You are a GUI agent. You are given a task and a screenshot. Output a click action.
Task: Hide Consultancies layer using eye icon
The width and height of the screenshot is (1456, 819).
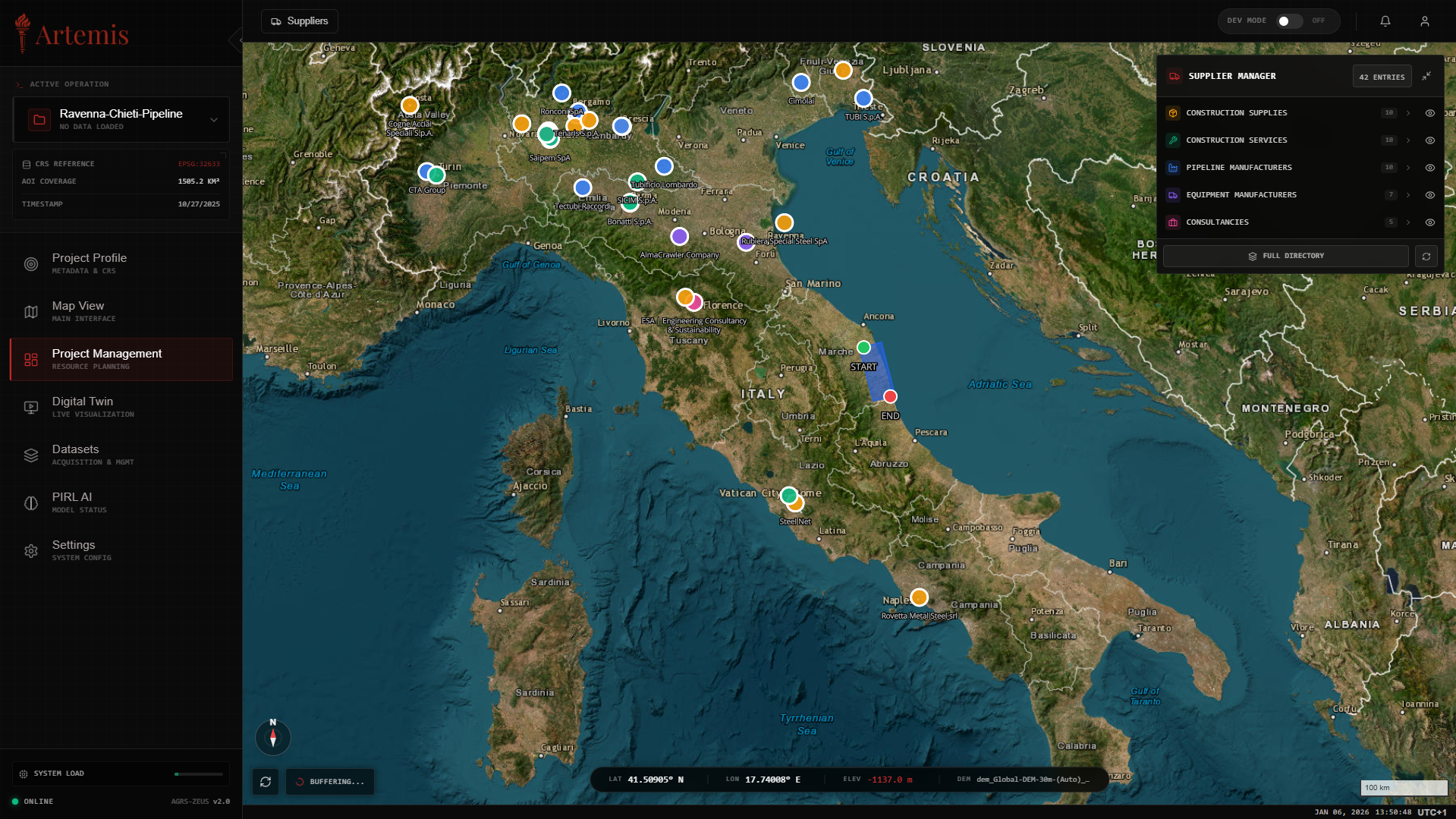1429,222
